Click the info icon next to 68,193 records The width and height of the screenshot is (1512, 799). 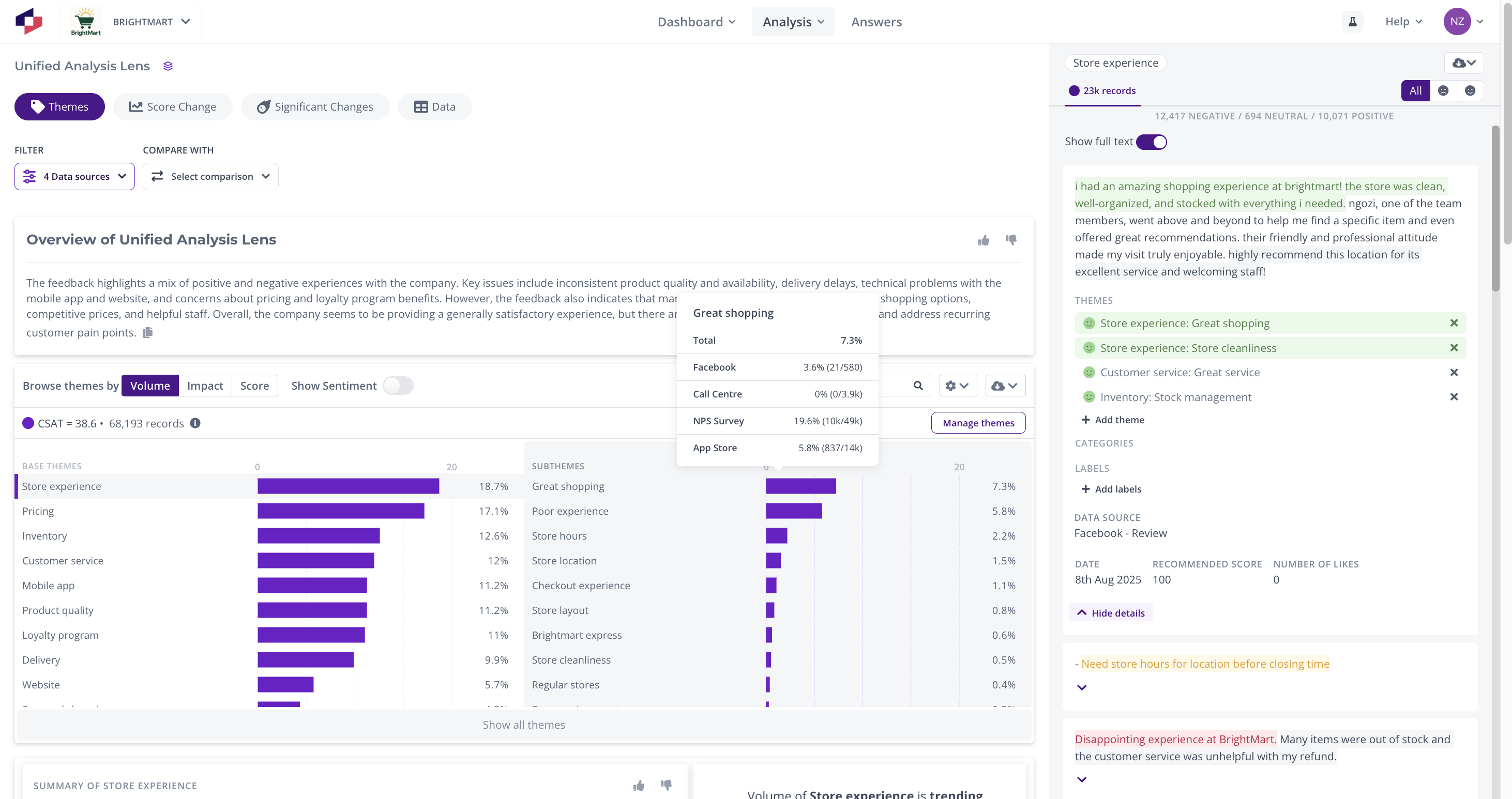click(x=195, y=423)
